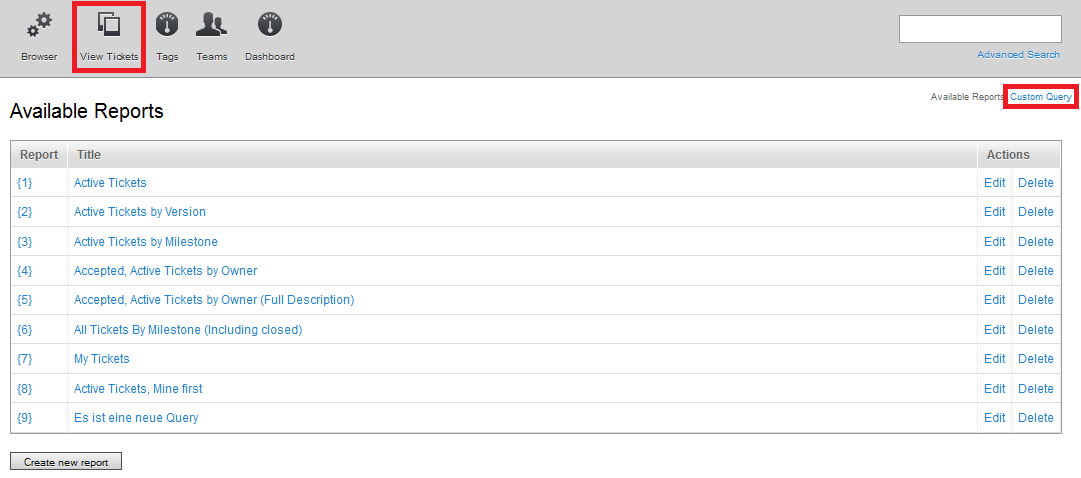Open the Advanced Search link
This screenshot has height=478, width=1081.
(x=1018, y=55)
